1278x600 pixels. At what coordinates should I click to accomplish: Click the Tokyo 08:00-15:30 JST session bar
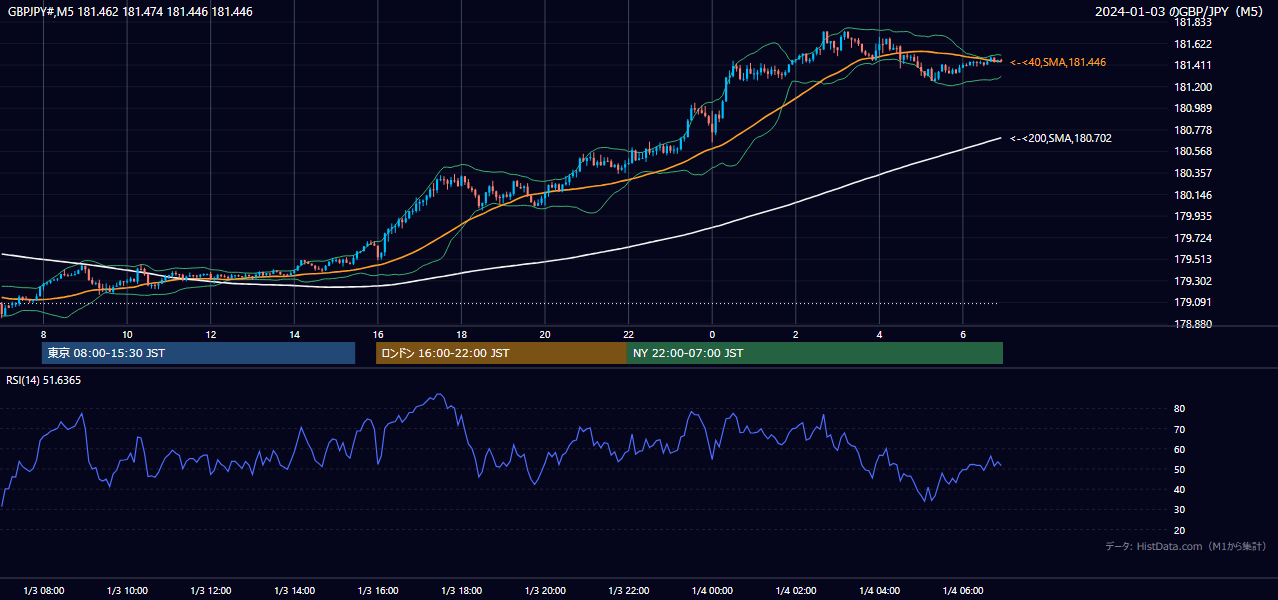pos(198,353)
